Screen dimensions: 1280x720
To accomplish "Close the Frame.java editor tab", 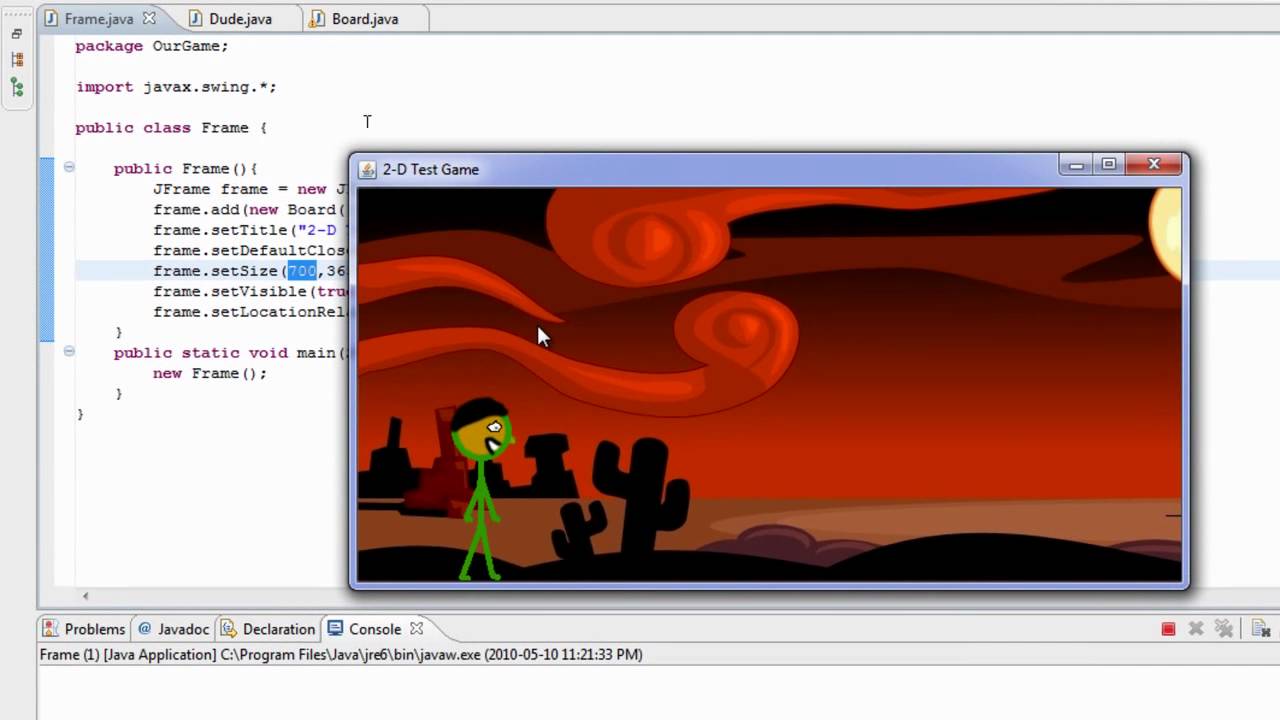I will click(149, 19).
